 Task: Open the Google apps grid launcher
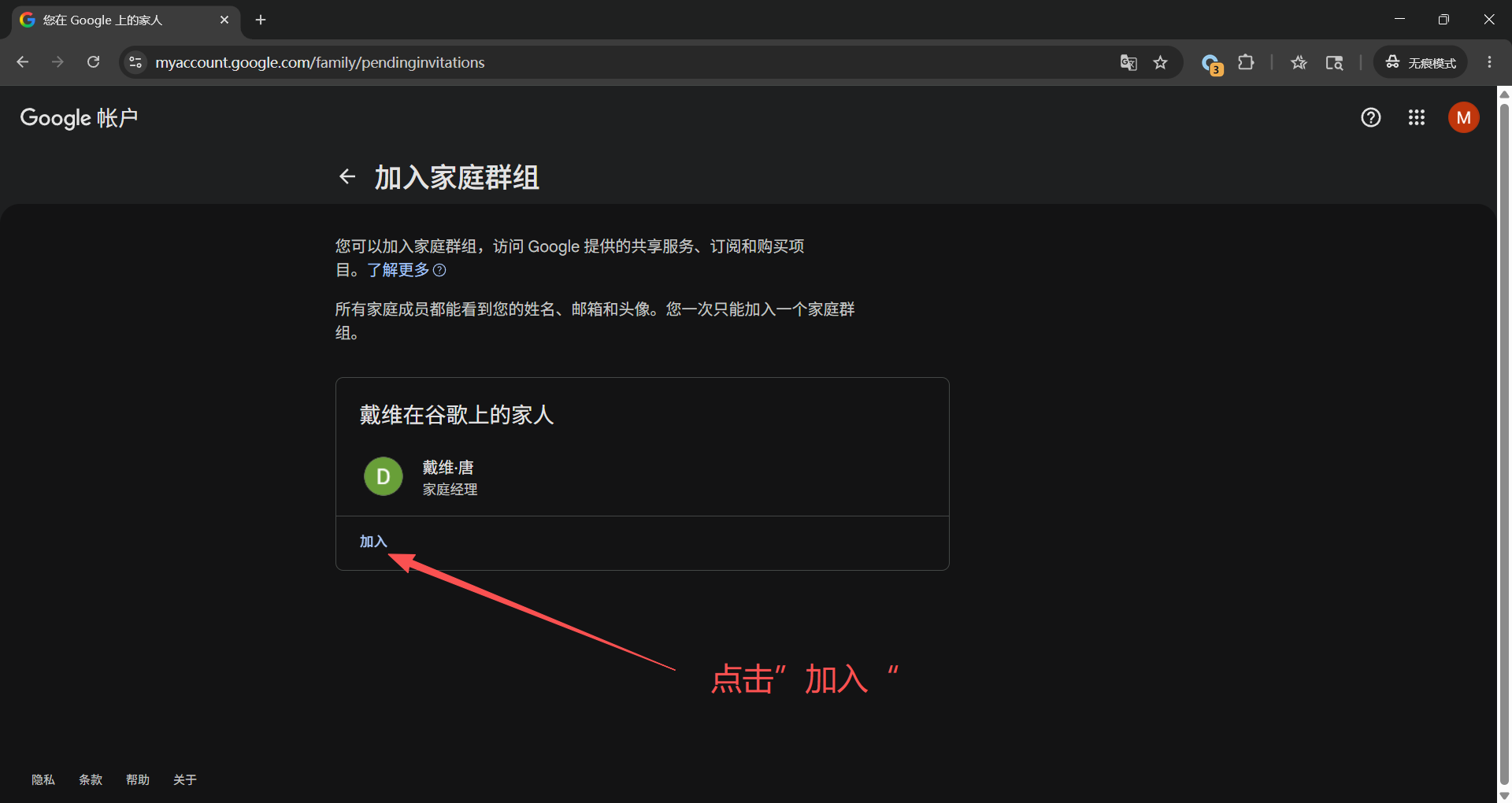point(1417,117)
